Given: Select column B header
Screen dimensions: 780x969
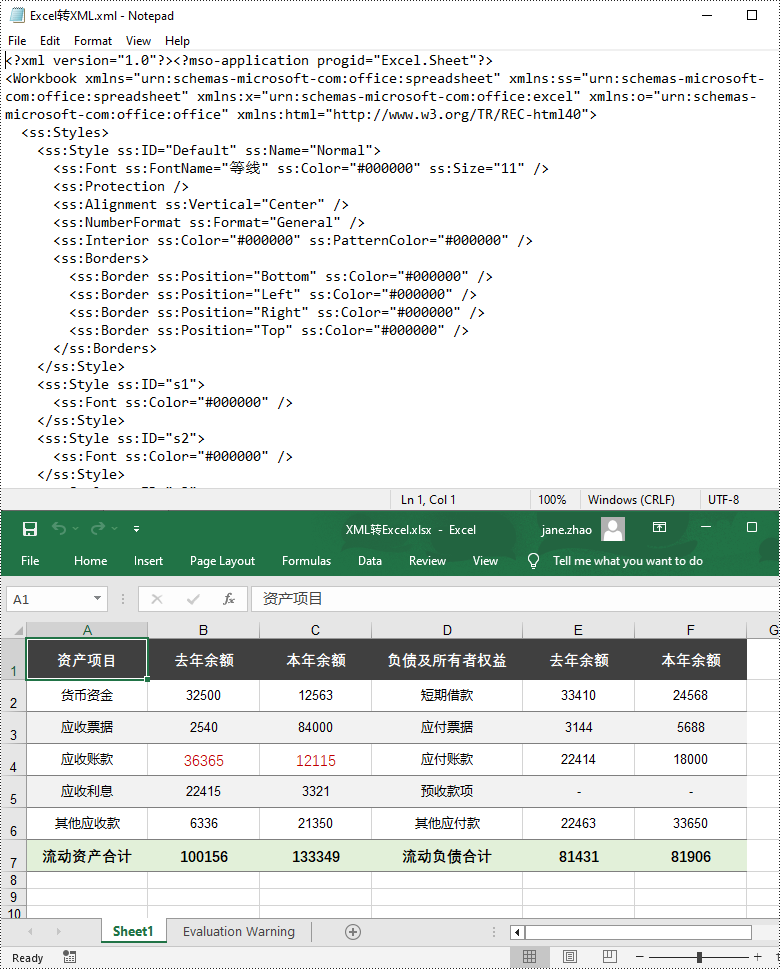Looking at the screenshot, I should pyautogui.click(x=203, y=630).
